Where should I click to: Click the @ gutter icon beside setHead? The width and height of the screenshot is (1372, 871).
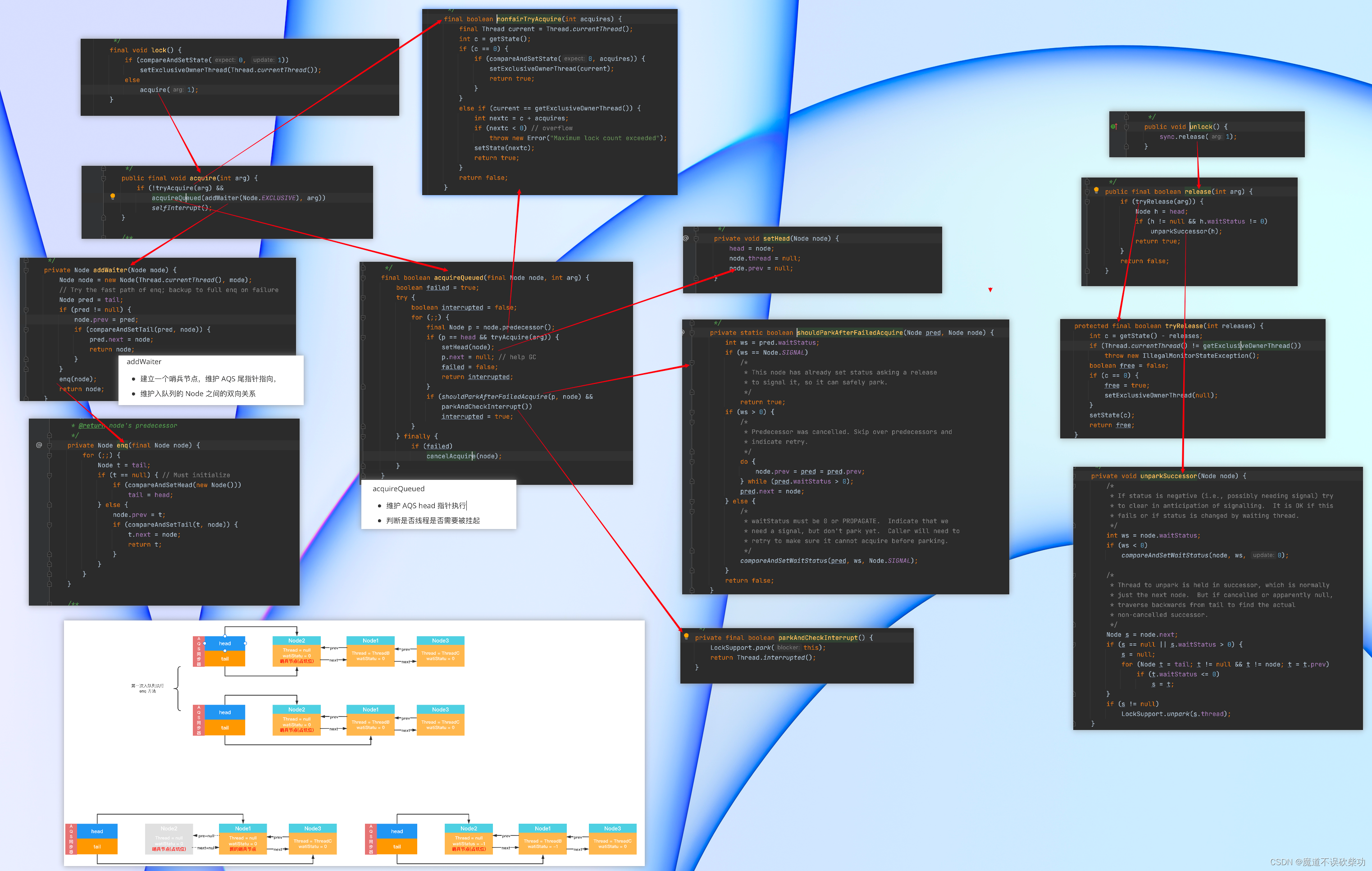point(686,238)
